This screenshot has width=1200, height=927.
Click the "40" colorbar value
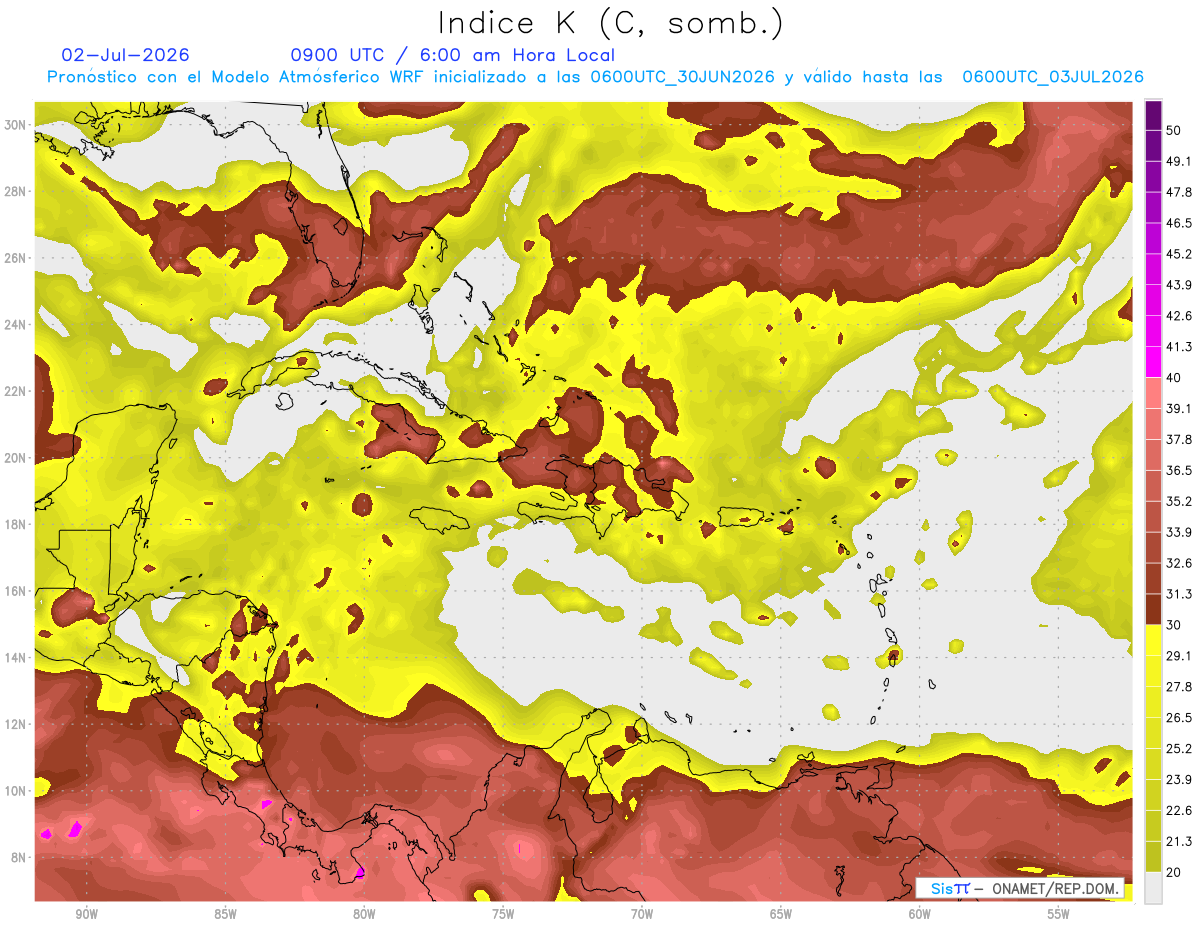tap(1174, 377)
